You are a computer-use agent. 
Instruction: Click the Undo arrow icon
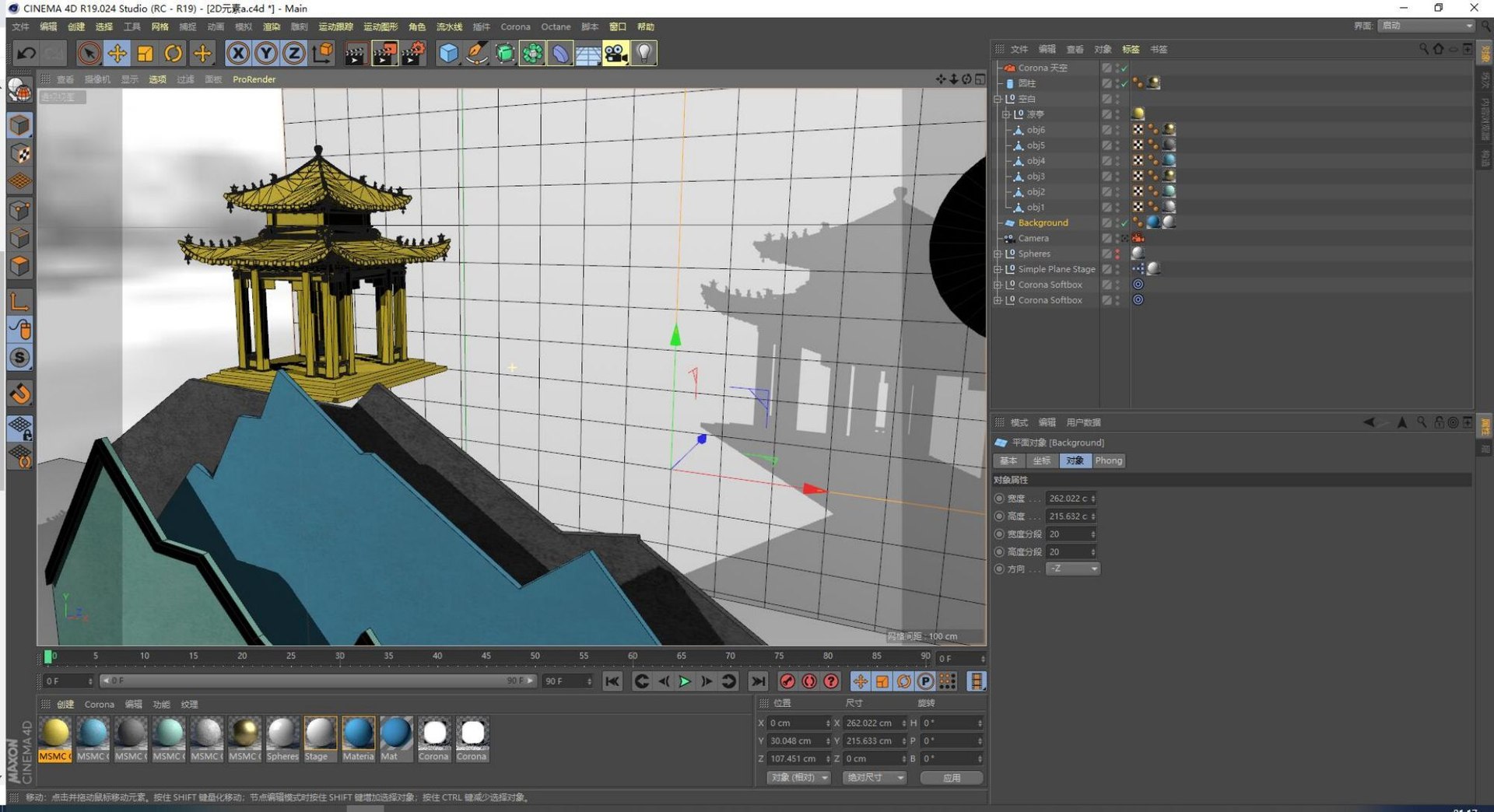click(26, 53)
